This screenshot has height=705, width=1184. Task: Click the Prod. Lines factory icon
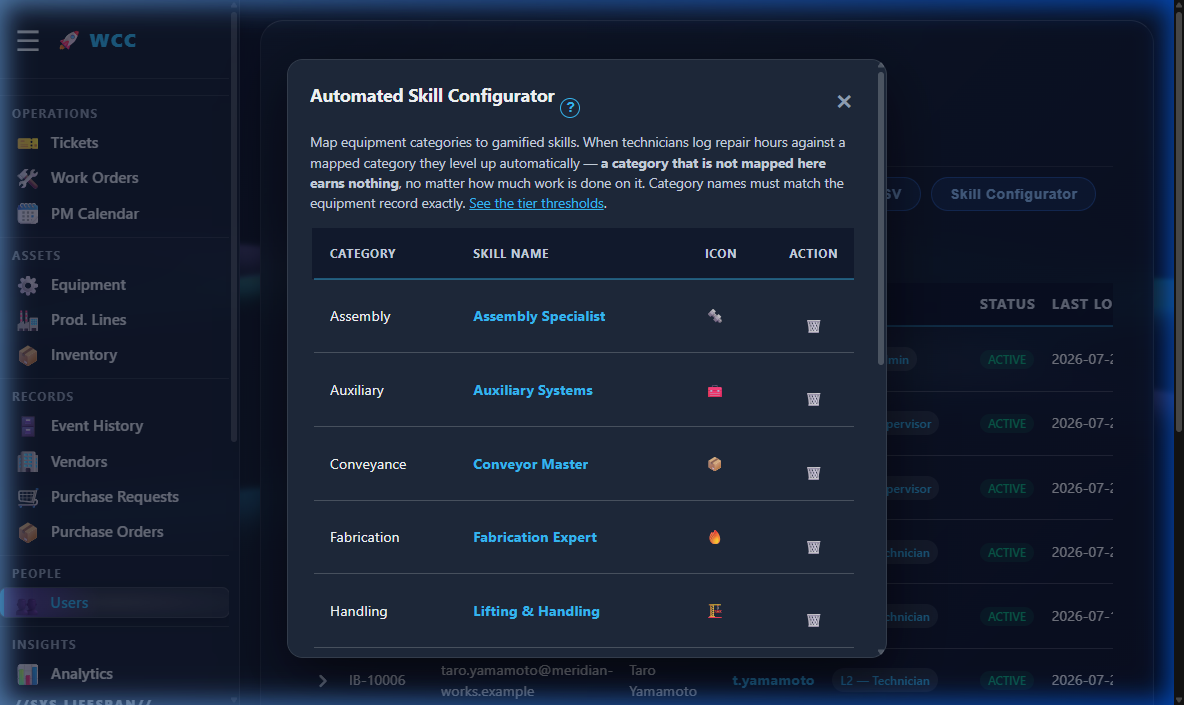[x=28, y=320]
